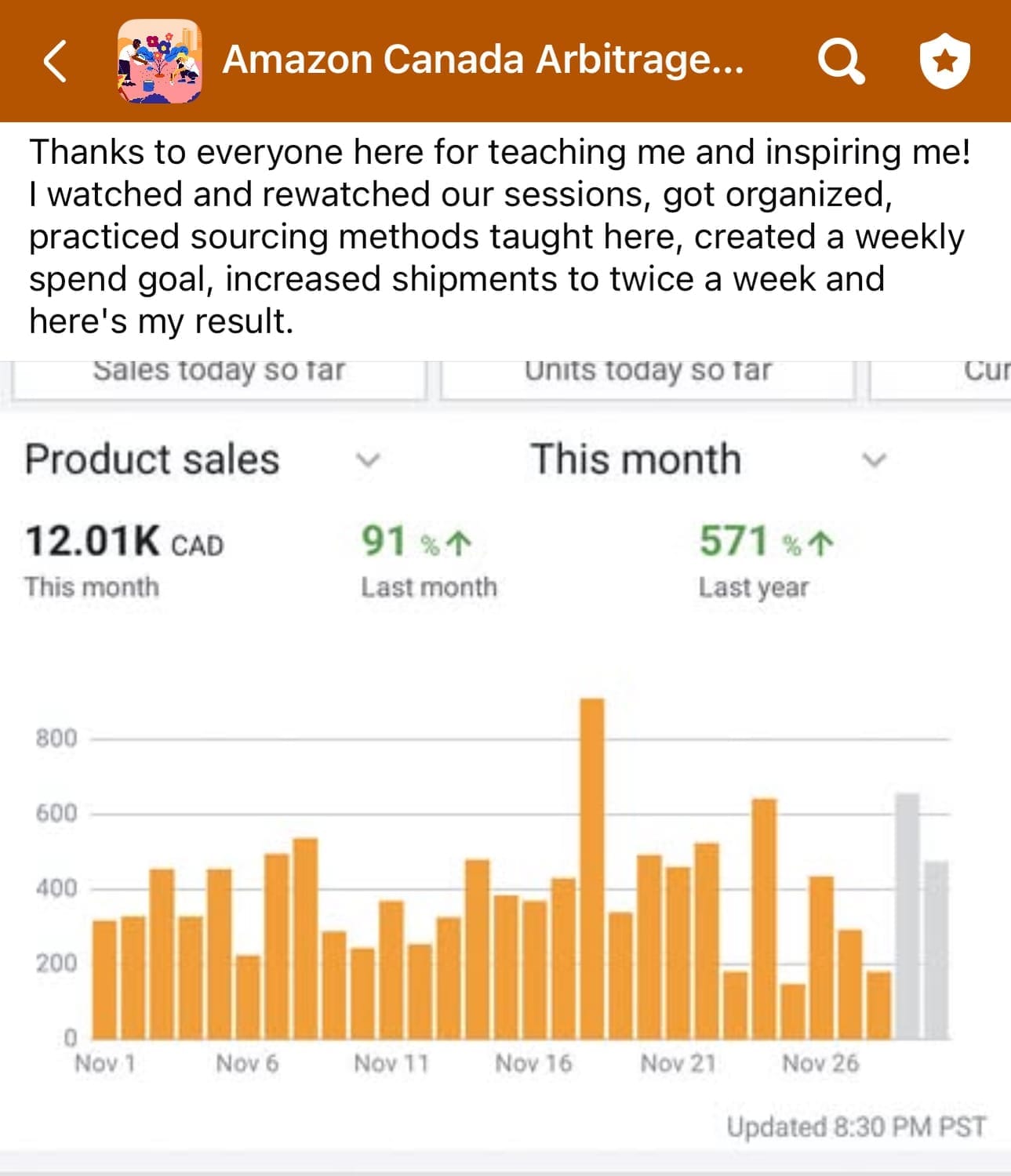
Task: Tap the back arrow icon
Action: 55,61
